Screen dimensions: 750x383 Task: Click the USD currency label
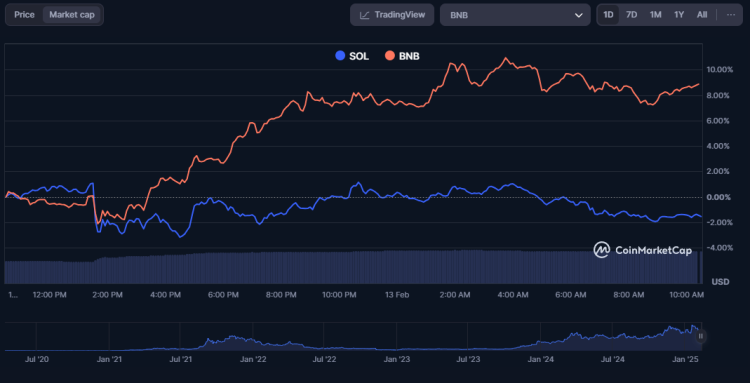[x=720, y=282]
